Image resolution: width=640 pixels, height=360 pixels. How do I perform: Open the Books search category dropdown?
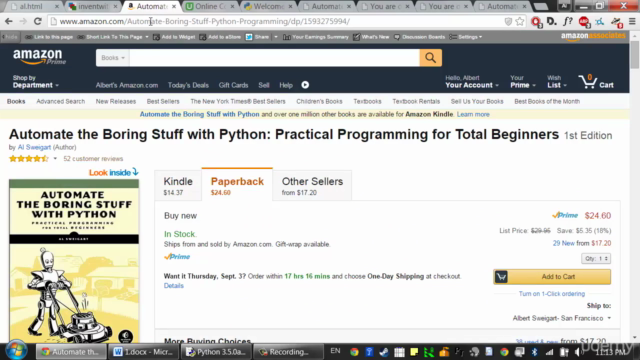113,58
